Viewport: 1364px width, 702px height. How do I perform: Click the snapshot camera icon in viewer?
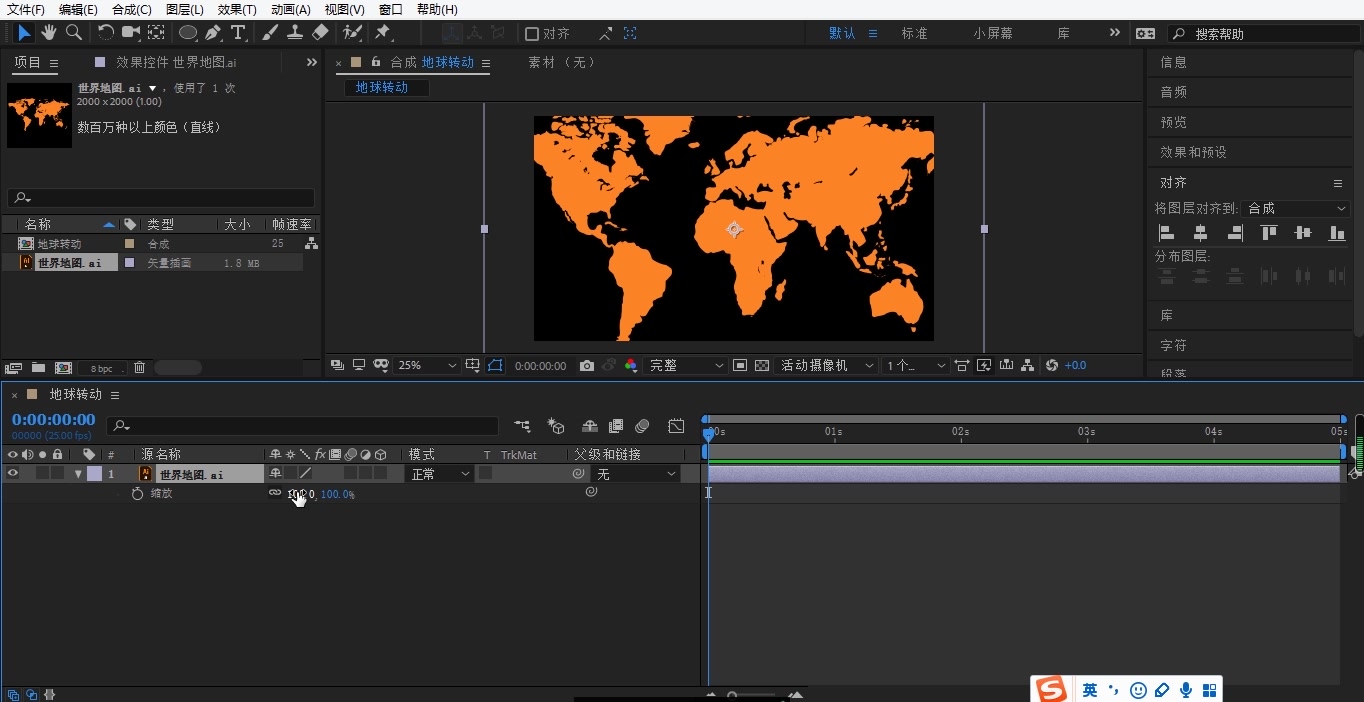[587, 366]
